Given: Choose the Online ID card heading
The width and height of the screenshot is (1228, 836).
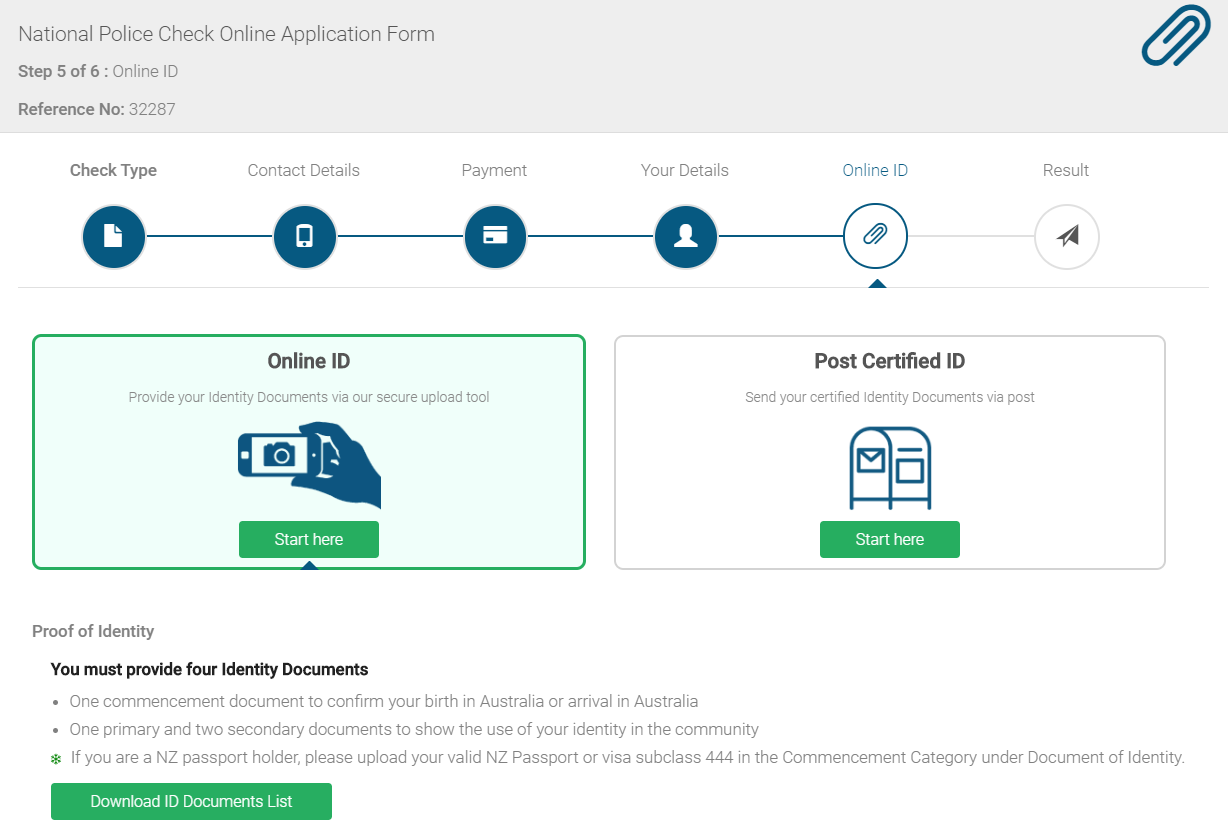Looking at the screenshot, I should click(309, 361).
